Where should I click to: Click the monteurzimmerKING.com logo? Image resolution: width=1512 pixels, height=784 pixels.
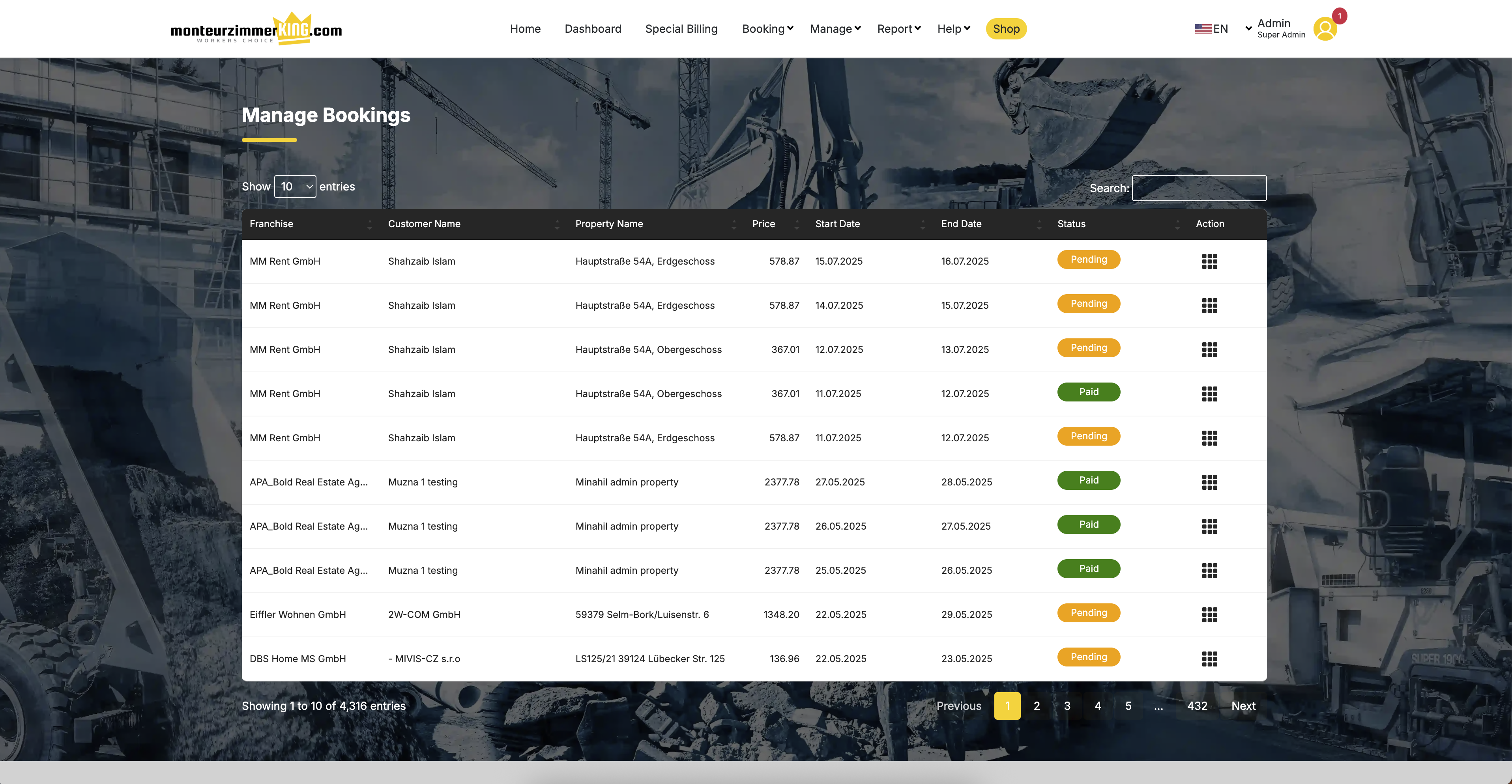click(x=256, y=29)
